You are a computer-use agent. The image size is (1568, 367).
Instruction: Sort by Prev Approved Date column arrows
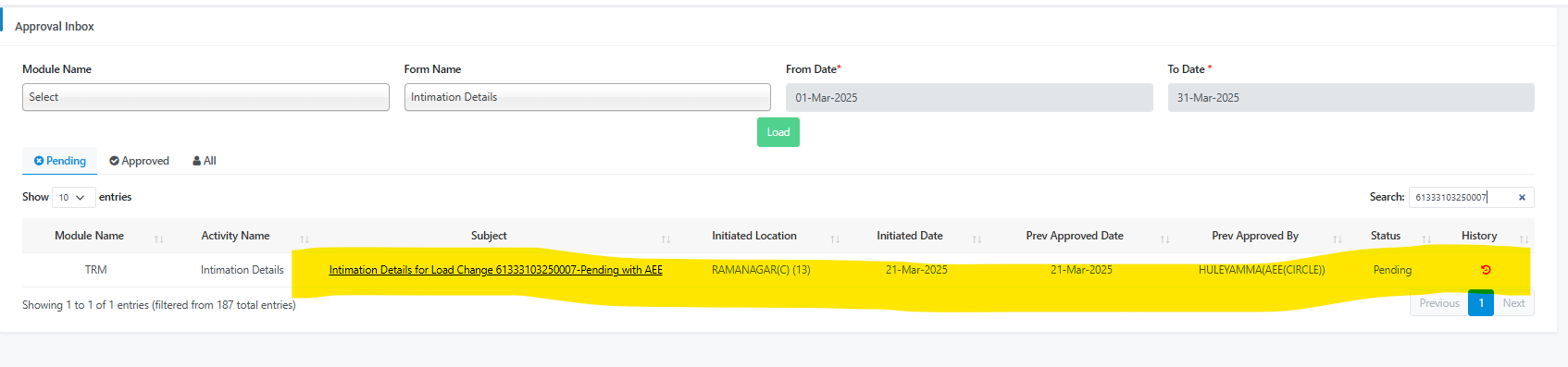point(1164,239)
